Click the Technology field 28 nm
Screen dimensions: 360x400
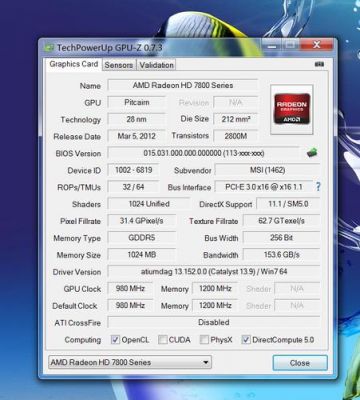point(137,119)
